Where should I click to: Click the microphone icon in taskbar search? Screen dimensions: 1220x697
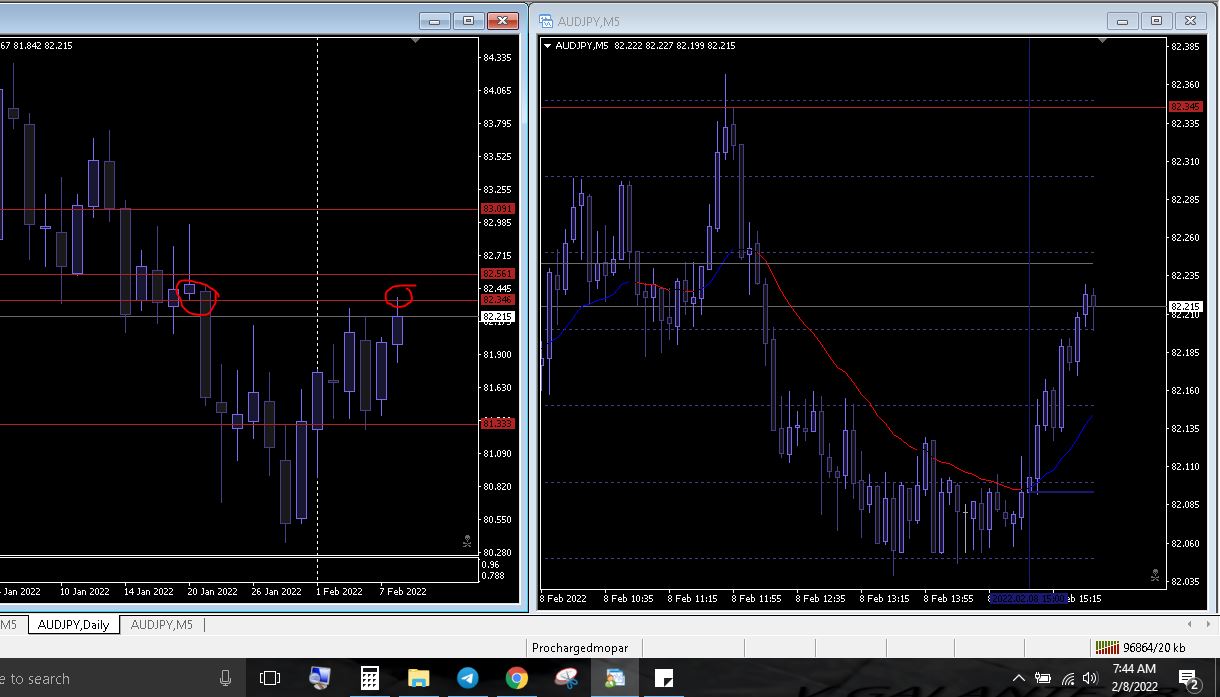(x=226, y=678)
